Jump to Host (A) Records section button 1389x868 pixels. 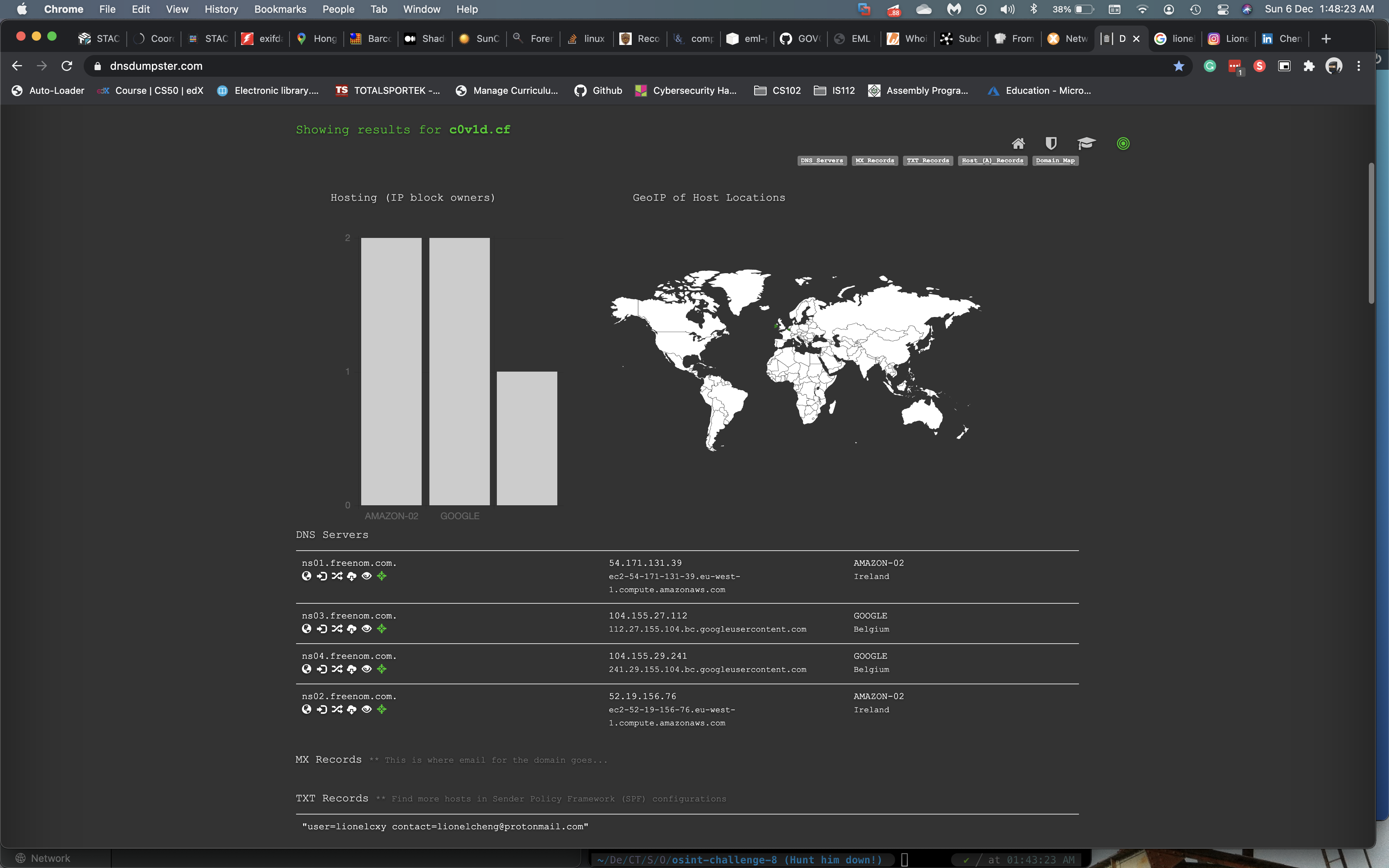993,161
